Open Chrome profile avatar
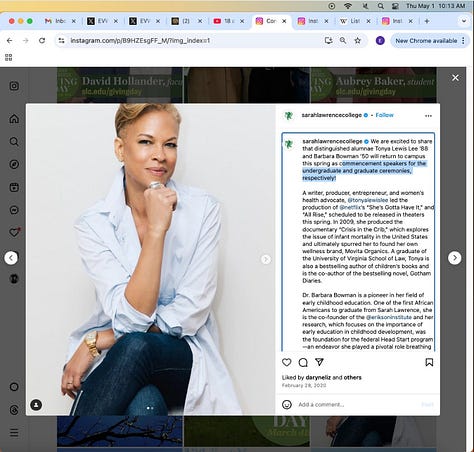 380,41
